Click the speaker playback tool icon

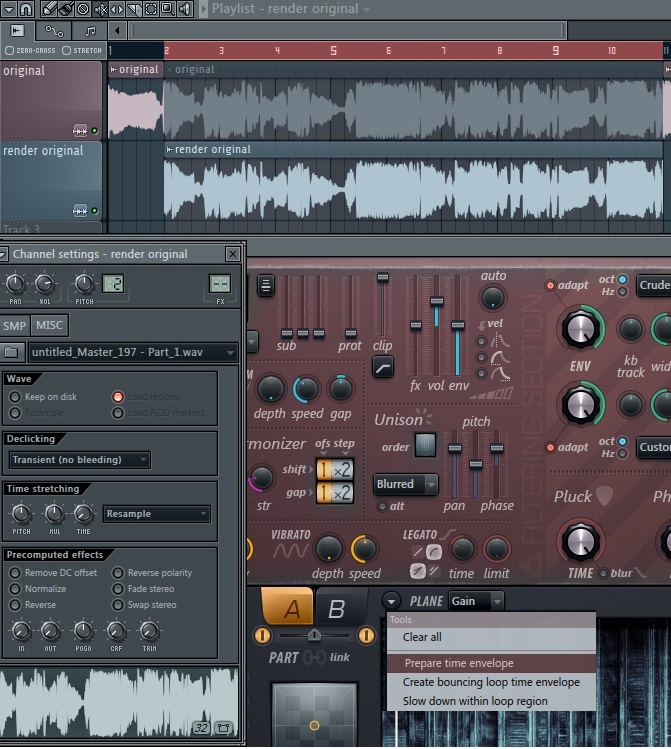[185, 9]
